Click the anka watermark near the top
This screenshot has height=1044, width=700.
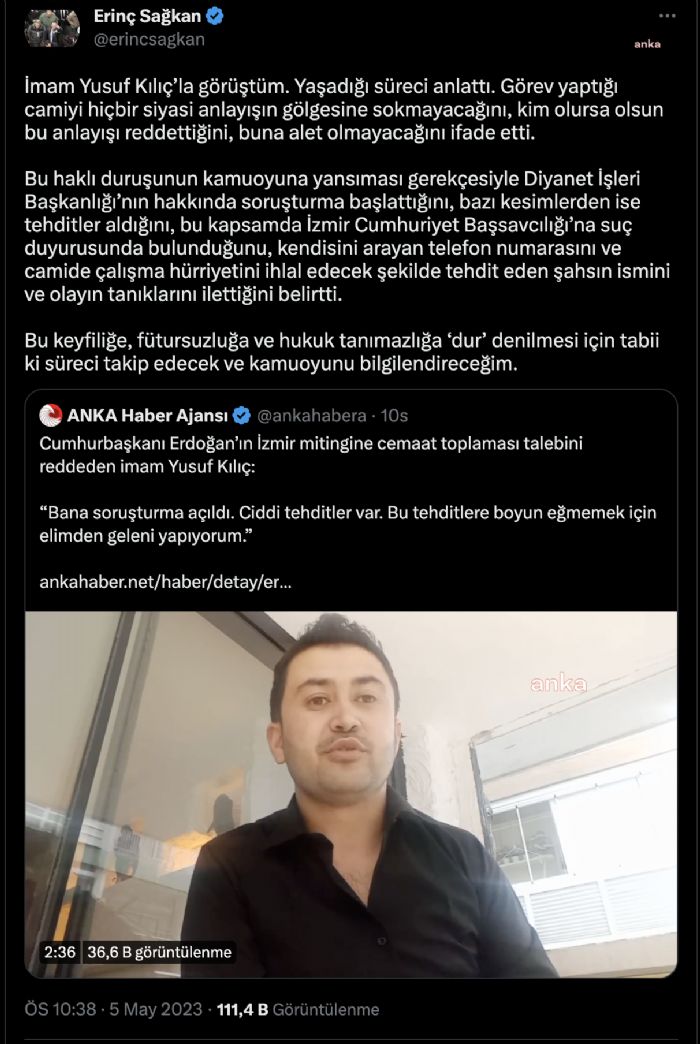click(x=647, y=44)
